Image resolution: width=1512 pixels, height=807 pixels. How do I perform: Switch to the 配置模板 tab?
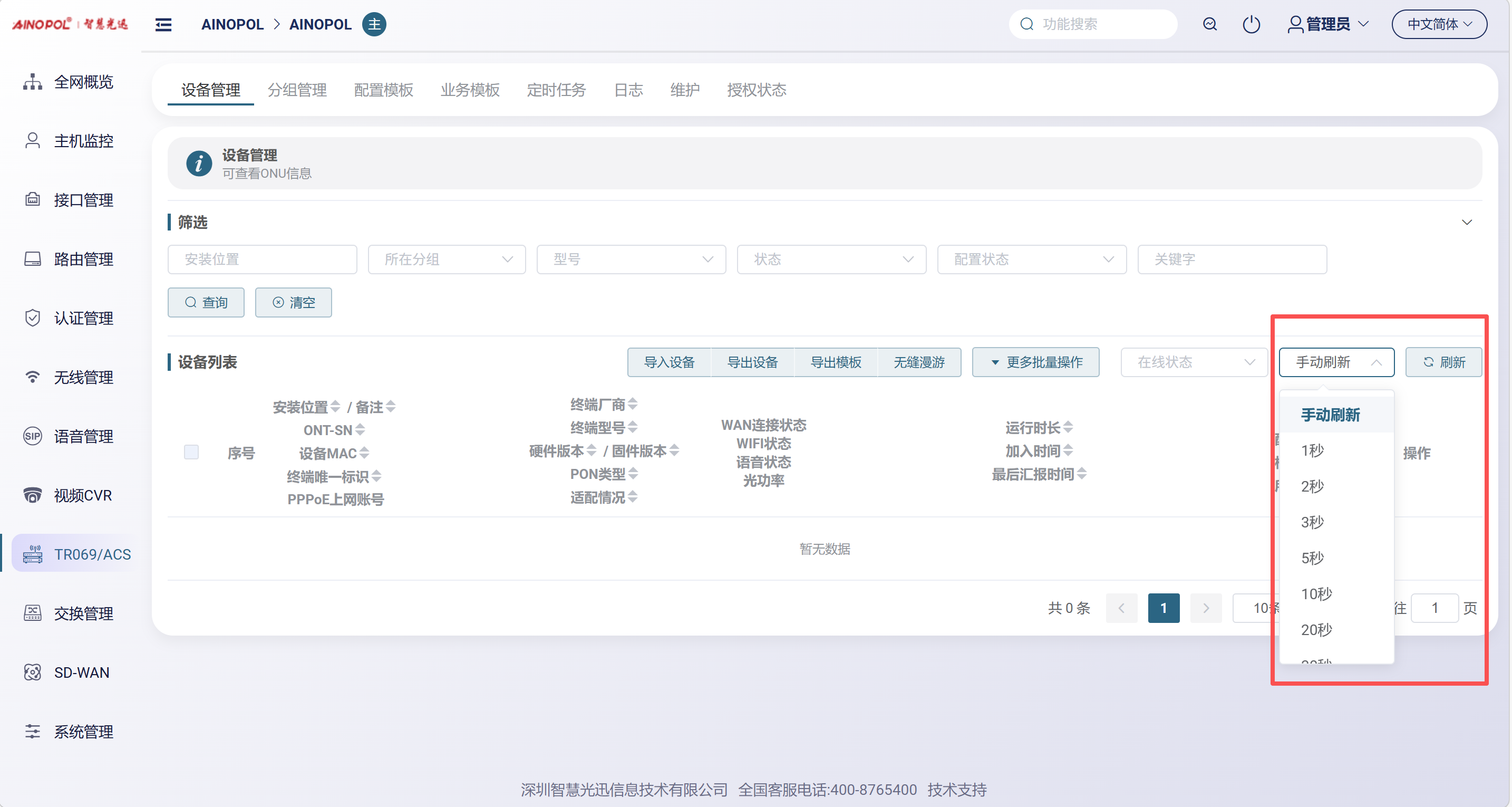[x=383, y=90]
